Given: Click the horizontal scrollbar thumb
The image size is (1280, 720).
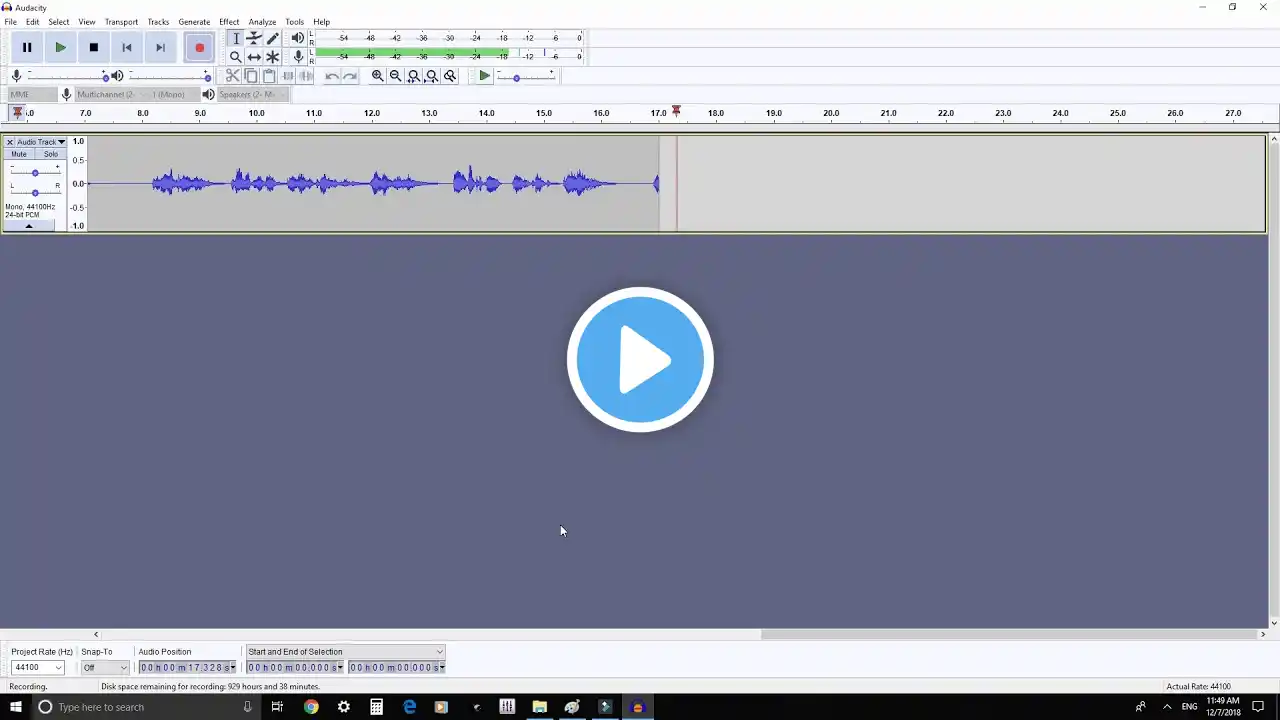Looking at the screenshot, I should point(1011,634).
